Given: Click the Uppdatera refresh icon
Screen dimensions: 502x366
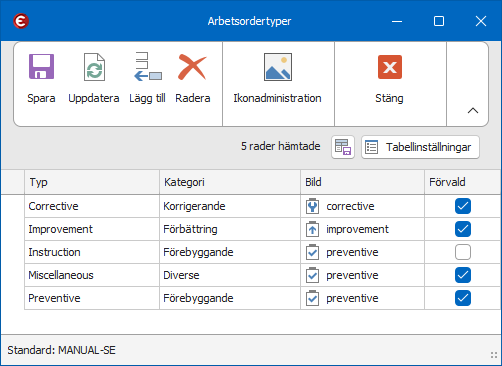Looking at the screenshot, I should click(94, 67).
